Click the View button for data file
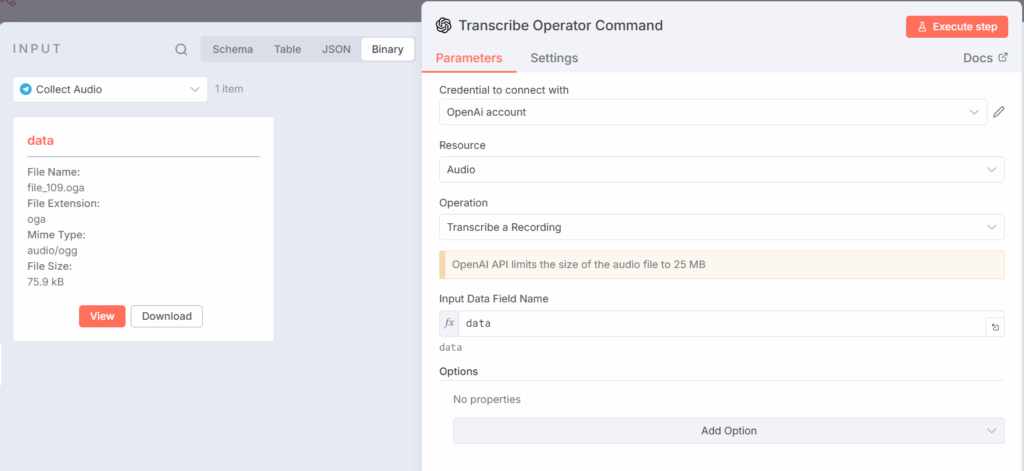The height and width of the screenshot is (471, 1024). [102, 316]
